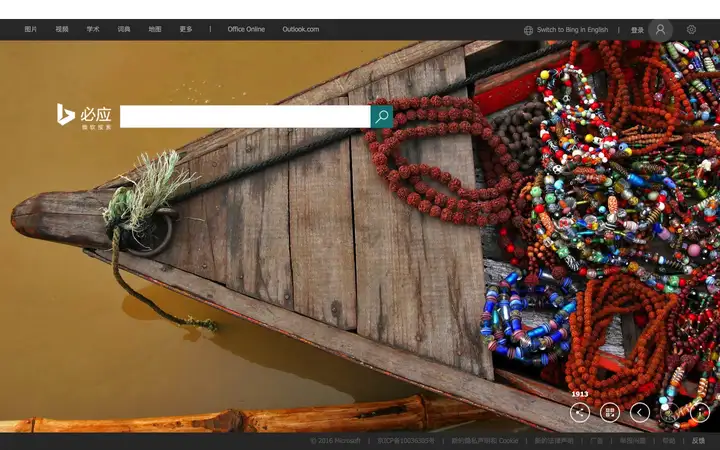The height and width of the screenshot is (450, 720).
Task: Click the teal magnifier search button
Action: (382, 117)
